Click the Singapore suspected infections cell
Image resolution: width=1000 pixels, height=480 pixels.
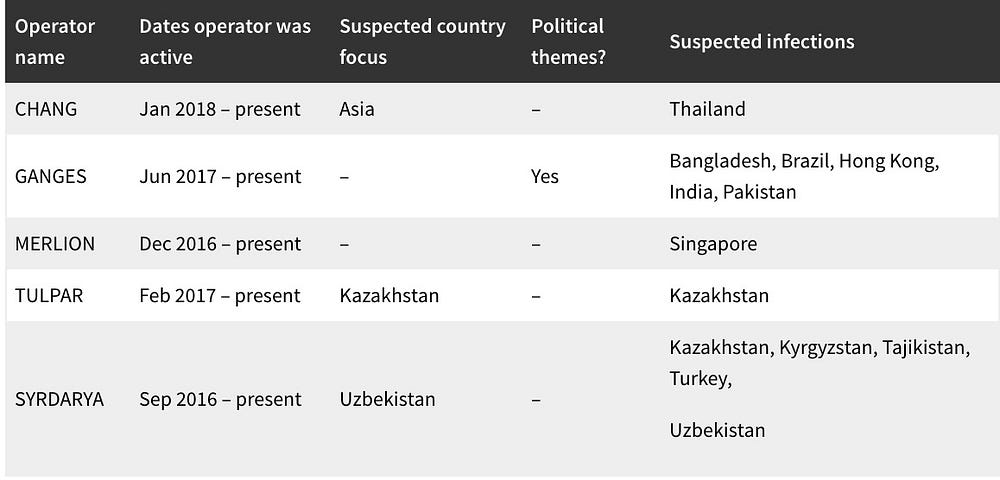pyautogui.click(x=713, y=244)
